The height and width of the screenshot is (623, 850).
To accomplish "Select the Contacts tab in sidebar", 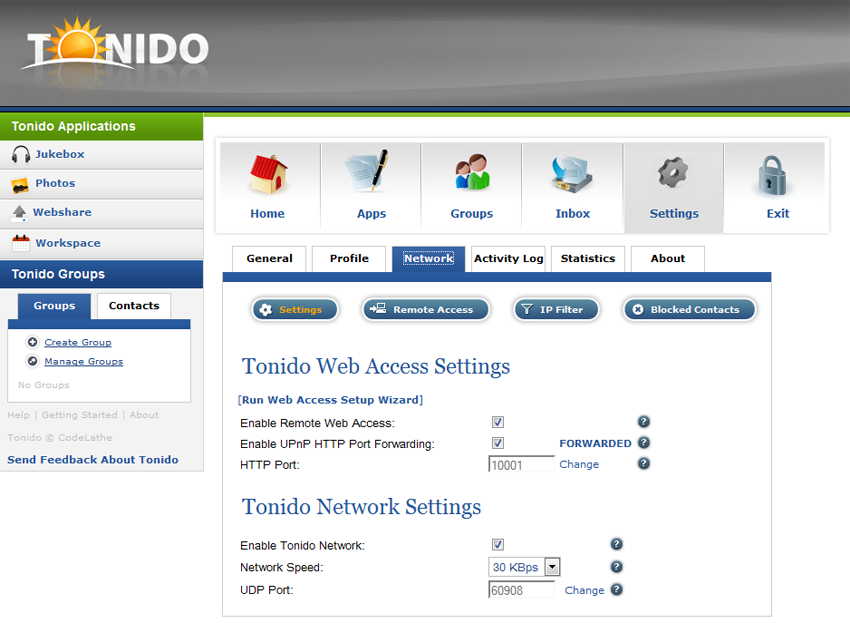I will coord(134,306).
